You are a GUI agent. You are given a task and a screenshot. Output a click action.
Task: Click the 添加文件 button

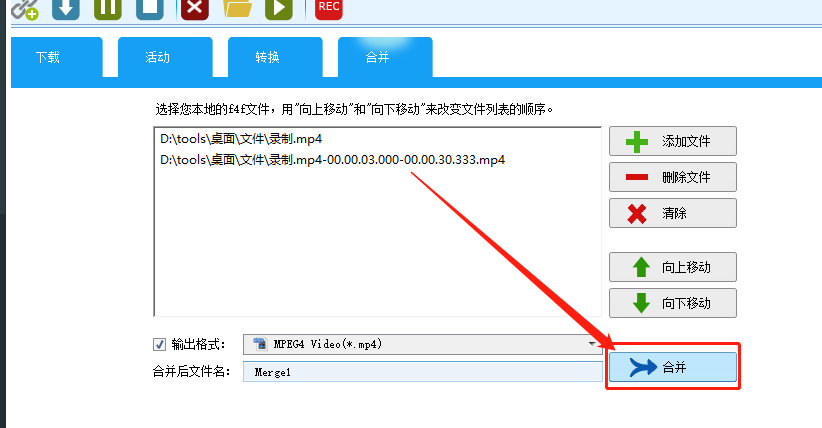(673, 141)
